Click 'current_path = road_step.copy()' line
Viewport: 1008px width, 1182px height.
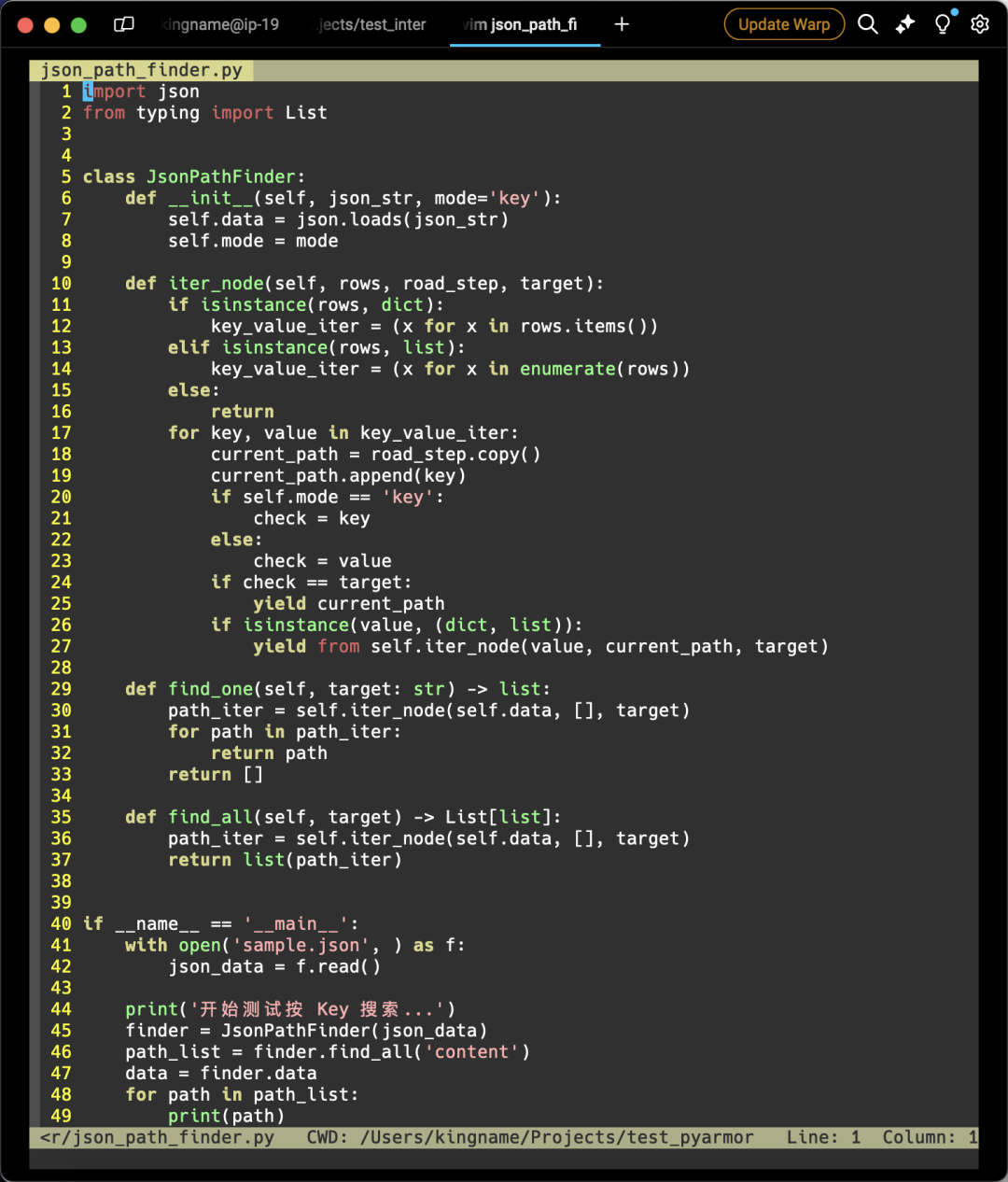click(x=375, y=455)
